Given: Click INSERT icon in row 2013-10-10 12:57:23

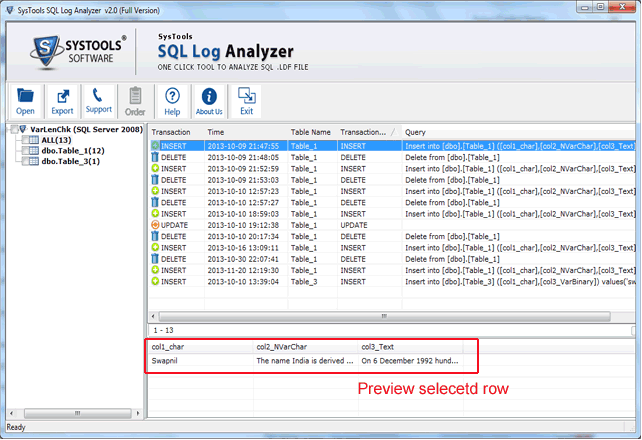Looking at the screenshot, I should 155,191.
